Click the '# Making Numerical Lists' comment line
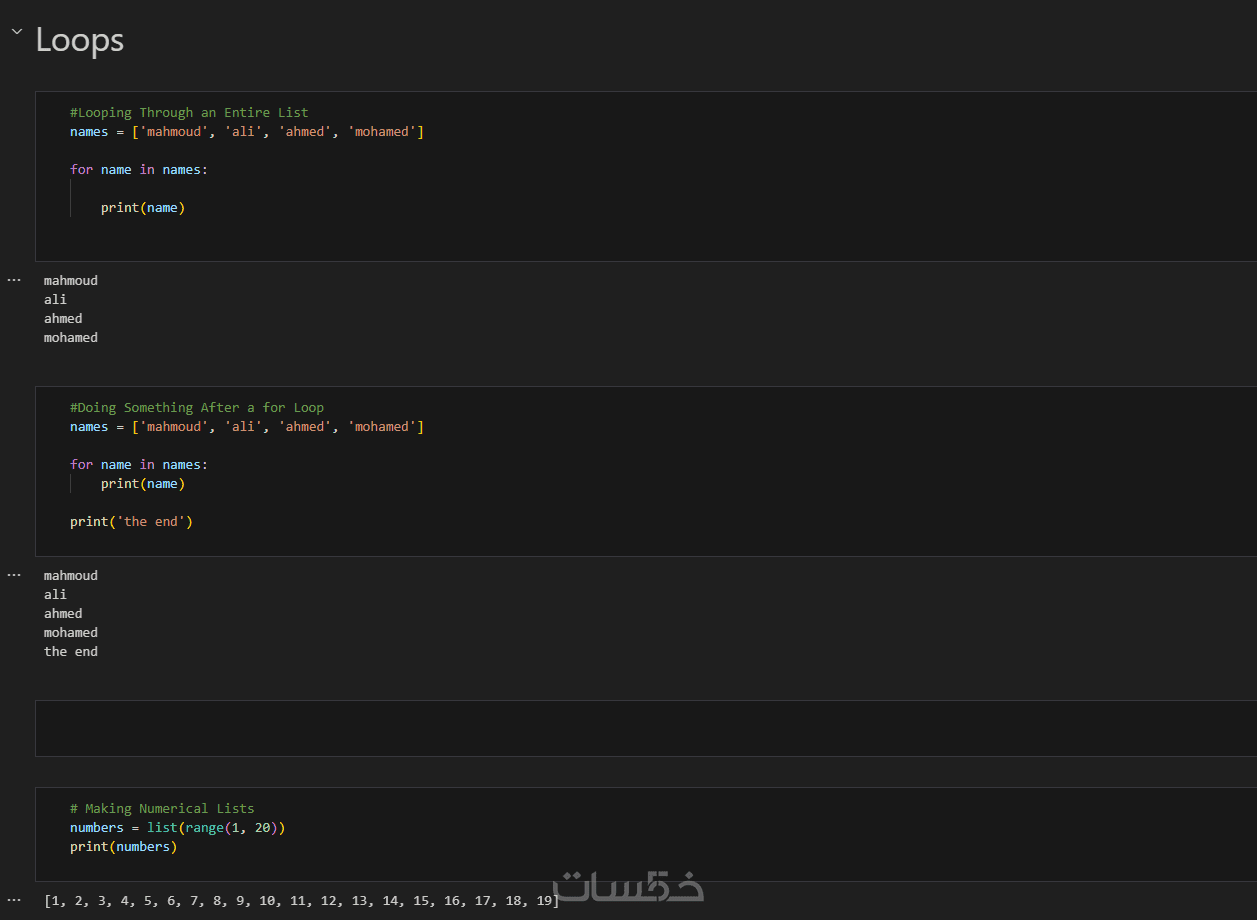1257x920 pixels. [162, 809]
